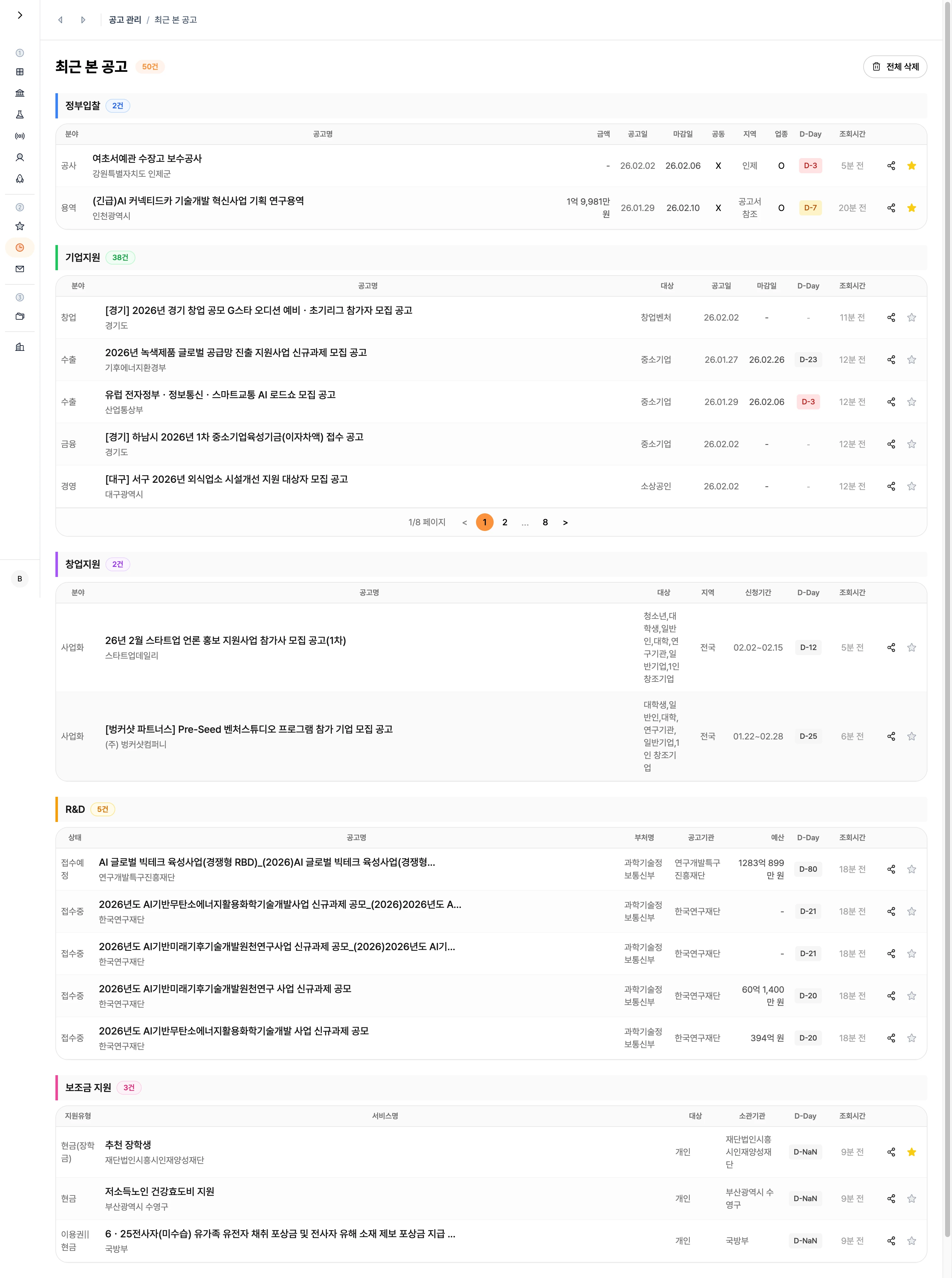Open the folders sidebar icon
Image resolution: width=952 pixels, height=1278 pixels.
[x=20, y=316]
